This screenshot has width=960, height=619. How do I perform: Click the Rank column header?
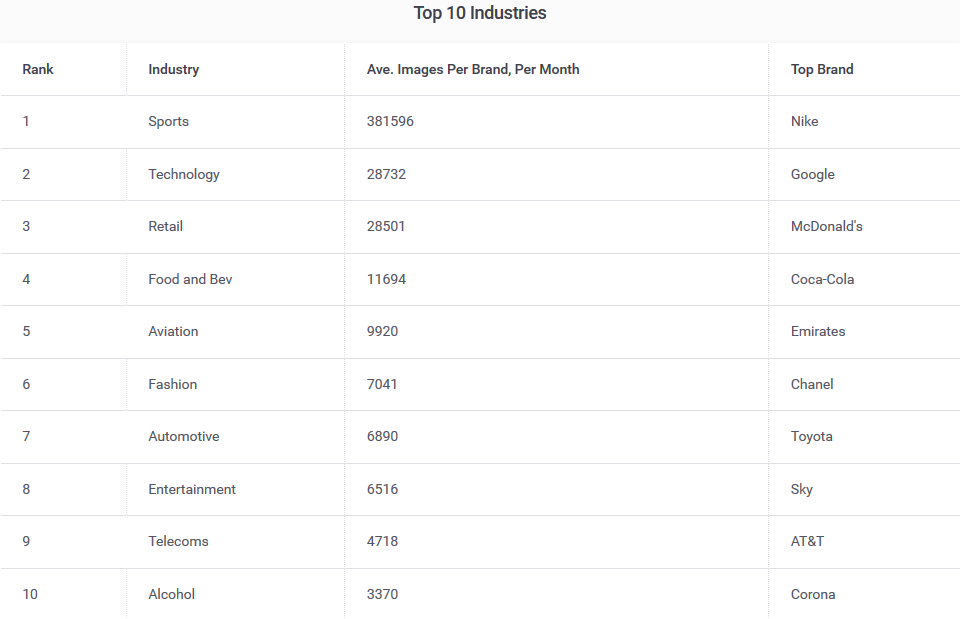click(x=38, y=69)
